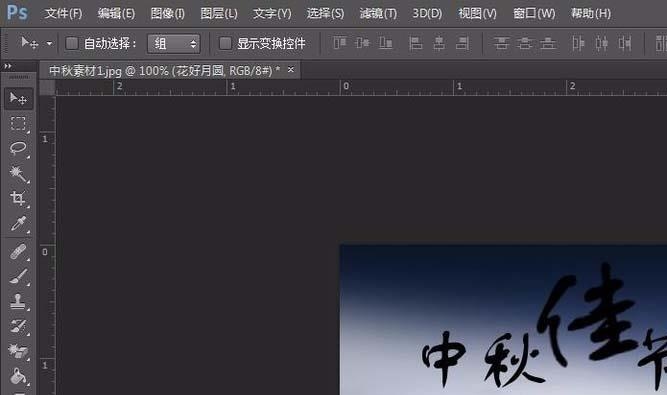Open the 滤镜(T) menu
Viewport: 667px width, 395px height.
378,14
